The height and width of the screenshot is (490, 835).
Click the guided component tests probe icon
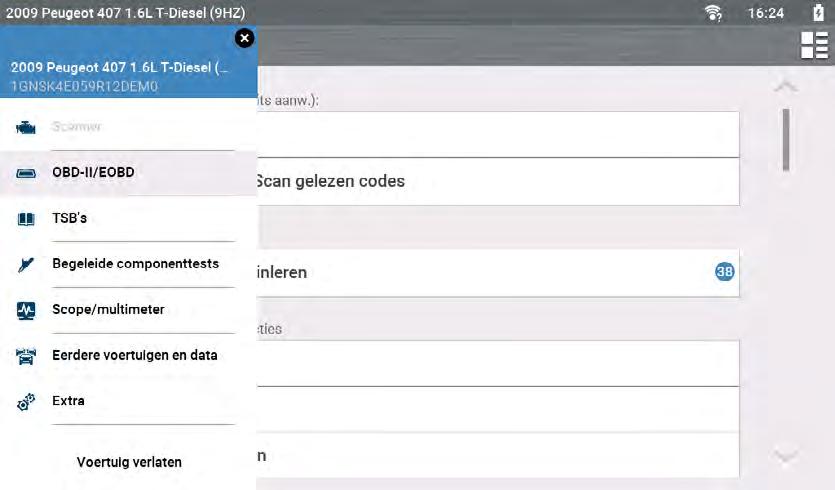(x=26, y=264)
